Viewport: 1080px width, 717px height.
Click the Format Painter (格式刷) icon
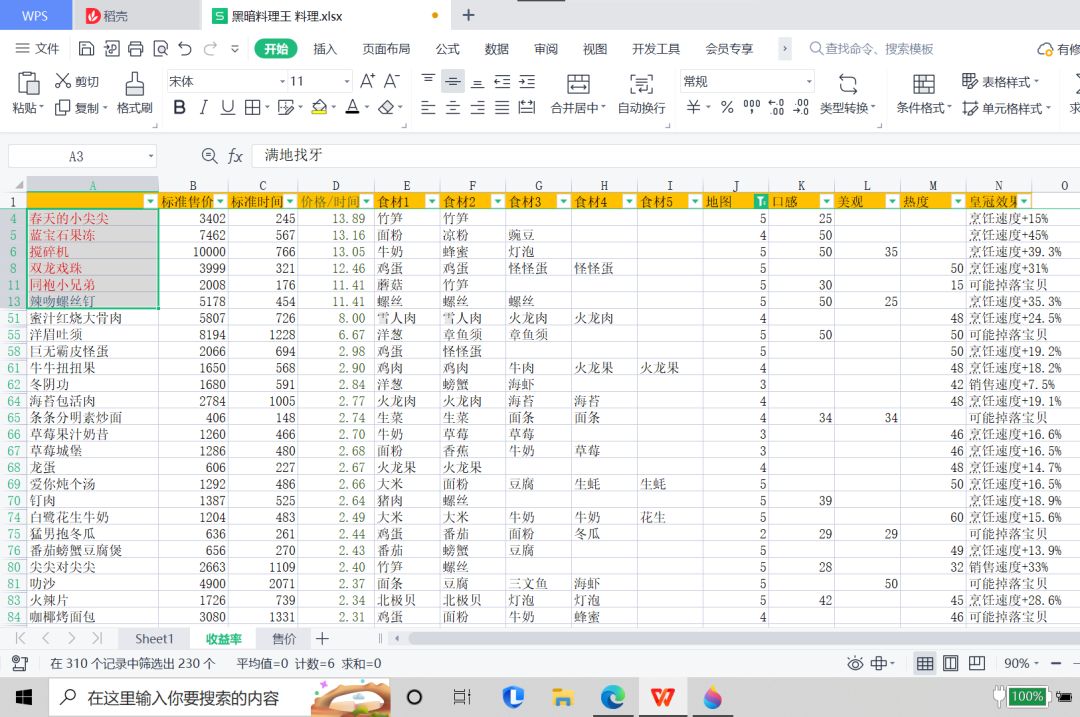click(x=135, y=83)
